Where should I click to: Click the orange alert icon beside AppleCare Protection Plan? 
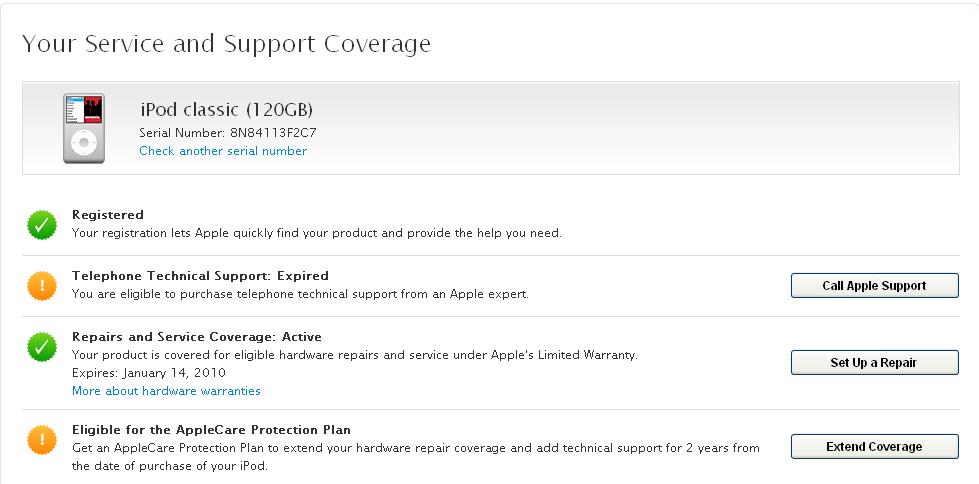(42, 440)
